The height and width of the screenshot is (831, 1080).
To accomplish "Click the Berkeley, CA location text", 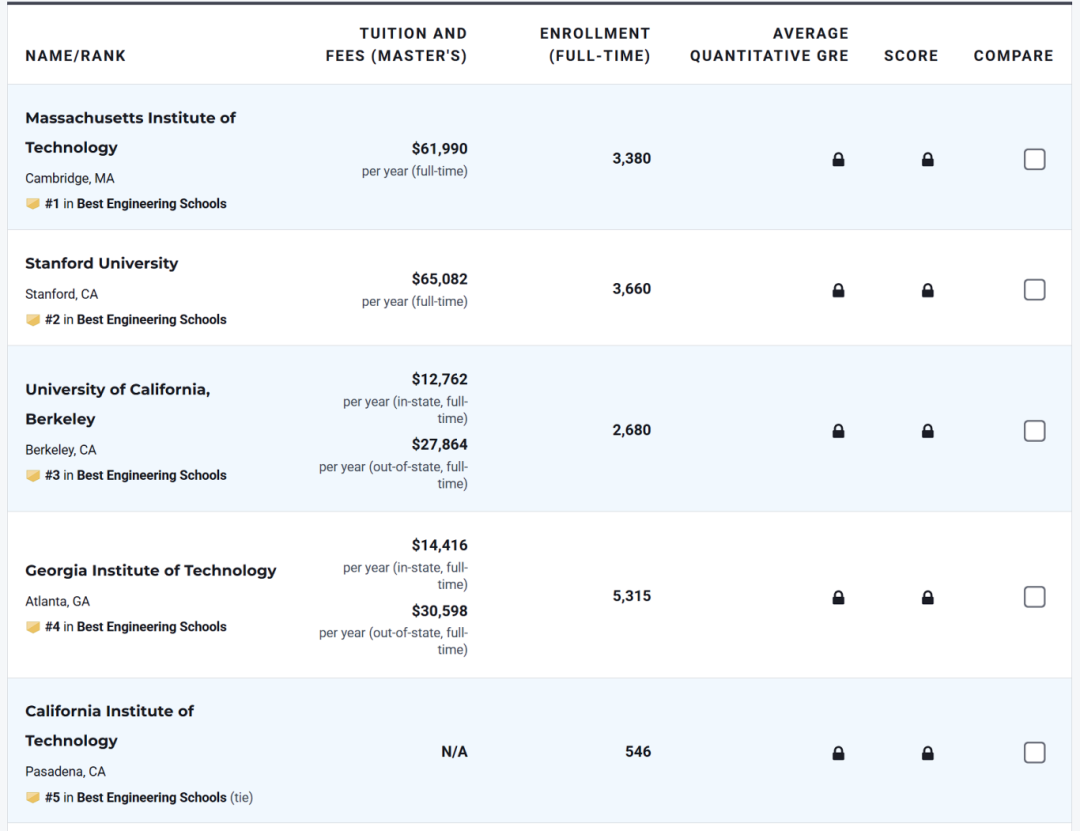I will tap(61, 450).
